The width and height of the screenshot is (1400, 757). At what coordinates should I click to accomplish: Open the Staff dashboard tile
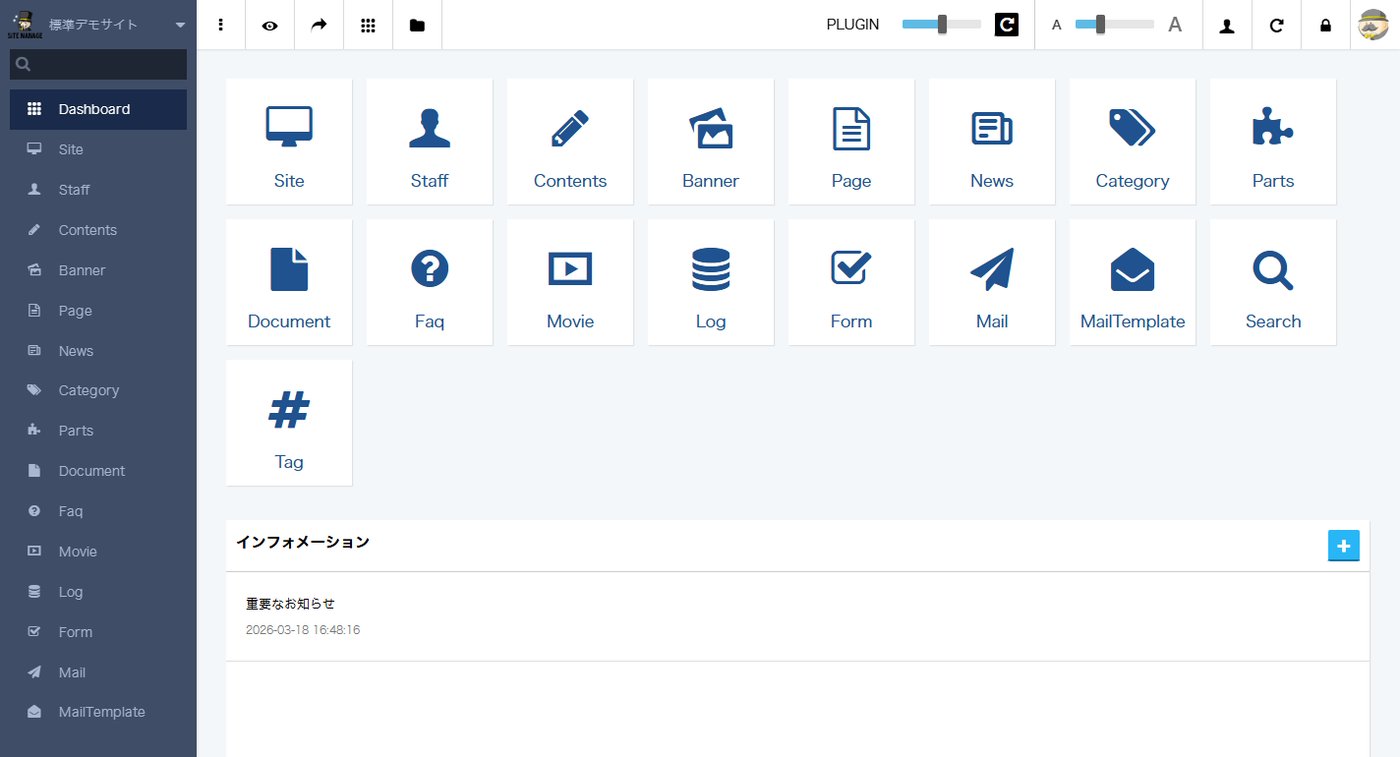429,141
